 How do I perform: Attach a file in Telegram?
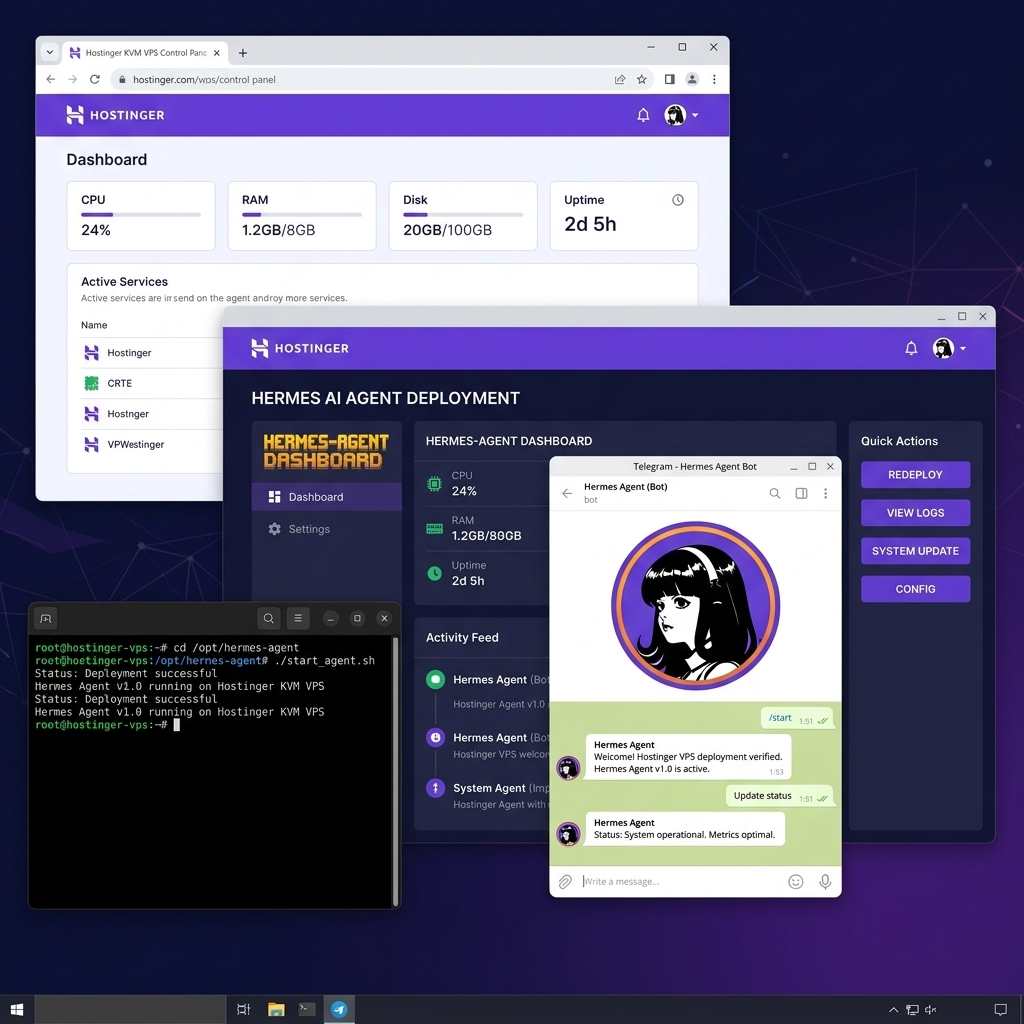tap(565, 882)
